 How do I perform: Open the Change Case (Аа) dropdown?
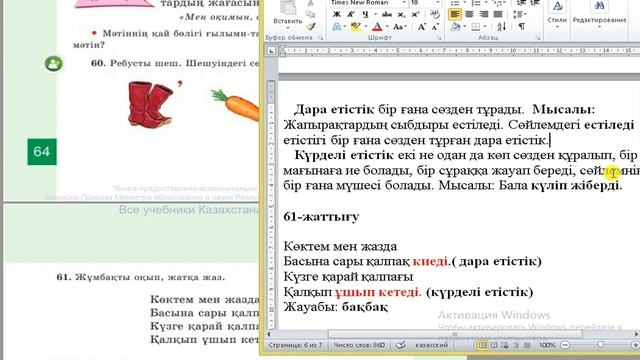click(x=400, y=27)
